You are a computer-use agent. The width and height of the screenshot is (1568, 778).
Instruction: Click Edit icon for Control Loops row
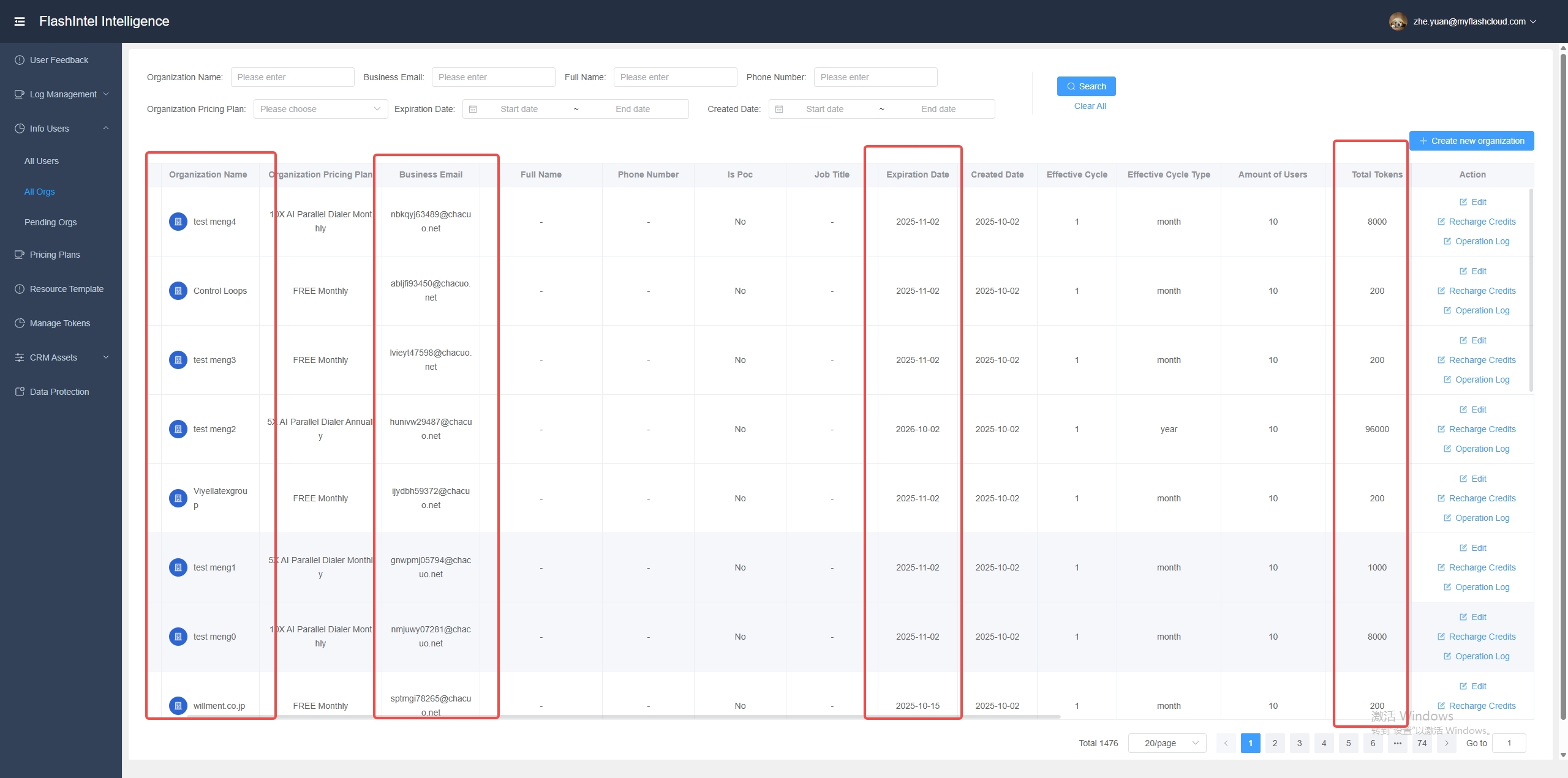pyautogui.click(x=1463, y=271)
